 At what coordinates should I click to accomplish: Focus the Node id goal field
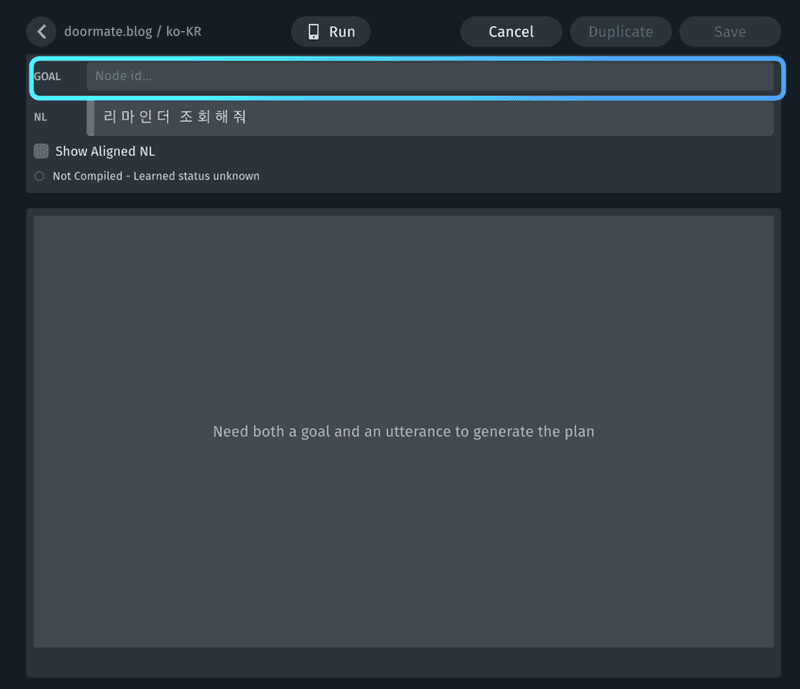pyautogui.click(x=430, y=76)
